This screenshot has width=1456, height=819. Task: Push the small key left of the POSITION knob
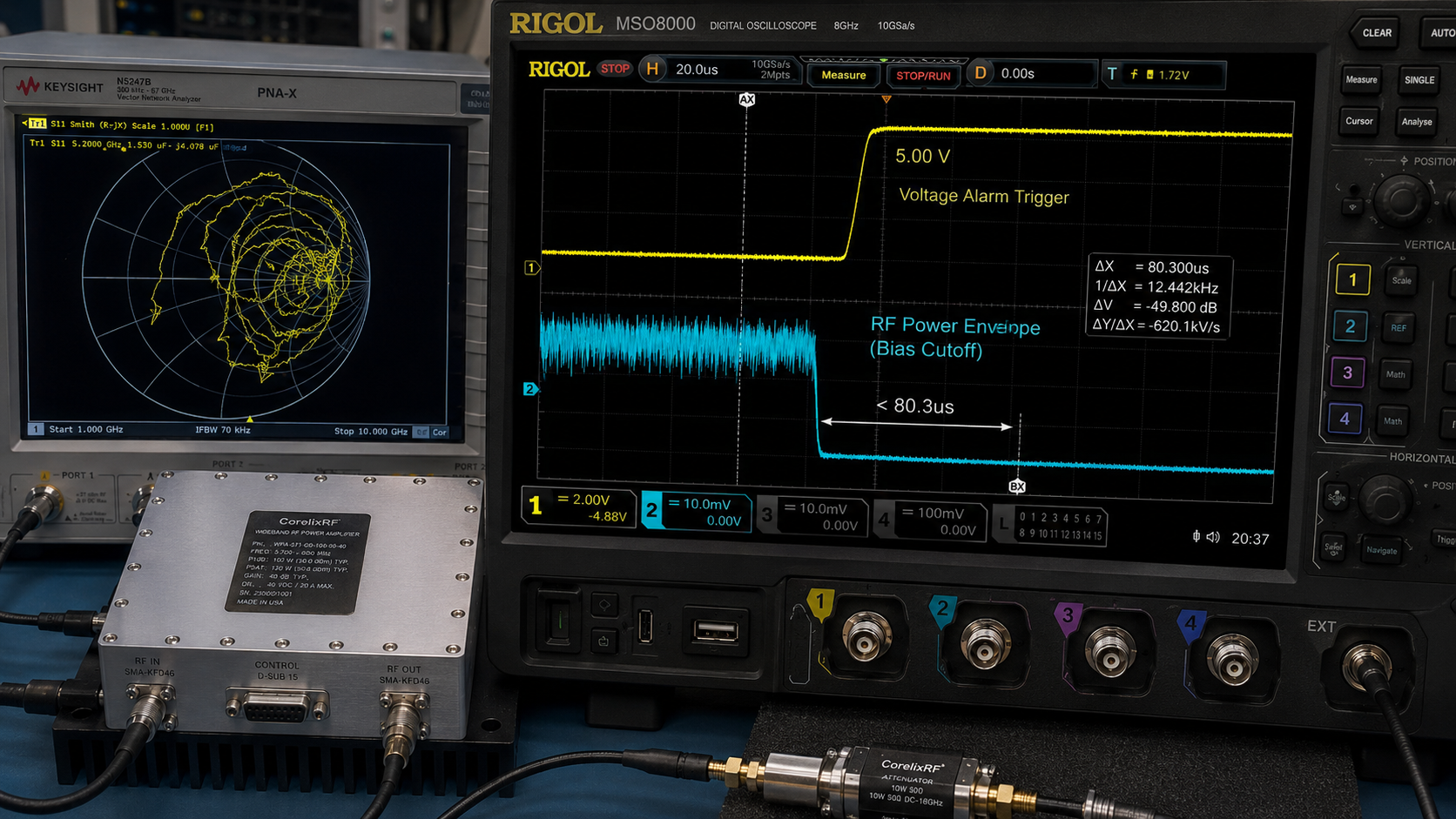[1352, 207]
